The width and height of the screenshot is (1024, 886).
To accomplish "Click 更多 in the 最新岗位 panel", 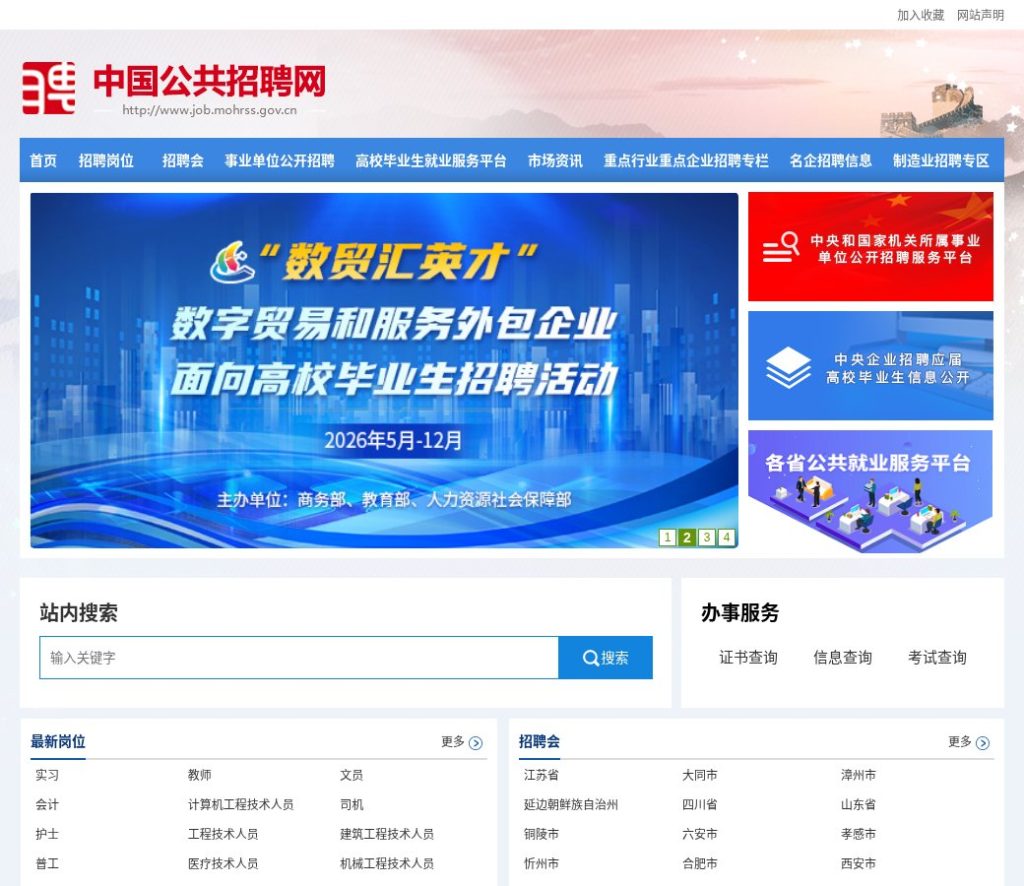I will tap(453, 742).
